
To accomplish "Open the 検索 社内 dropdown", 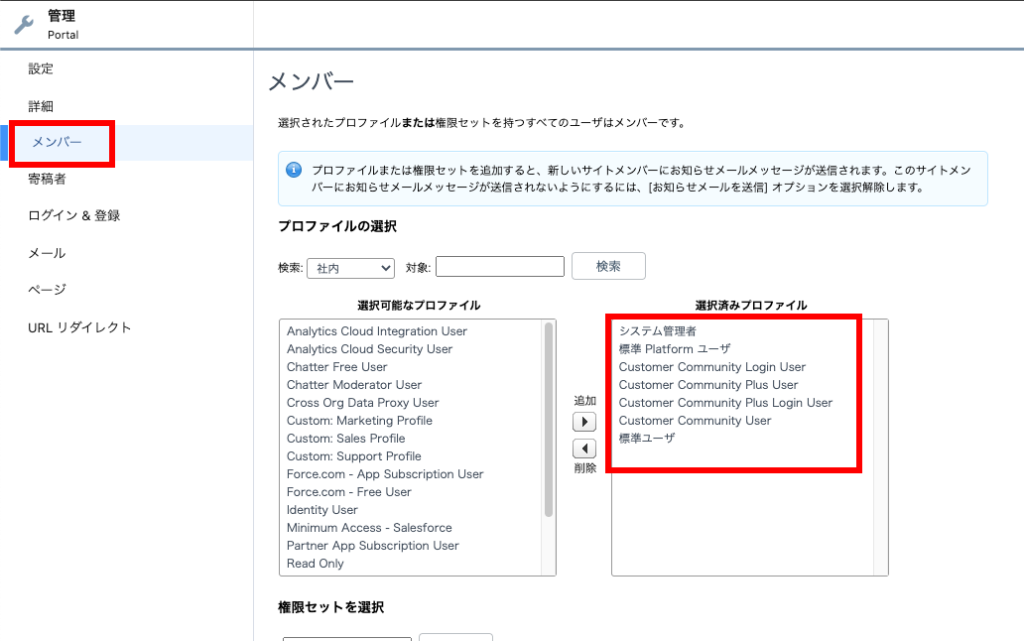I will click(352, 268).
